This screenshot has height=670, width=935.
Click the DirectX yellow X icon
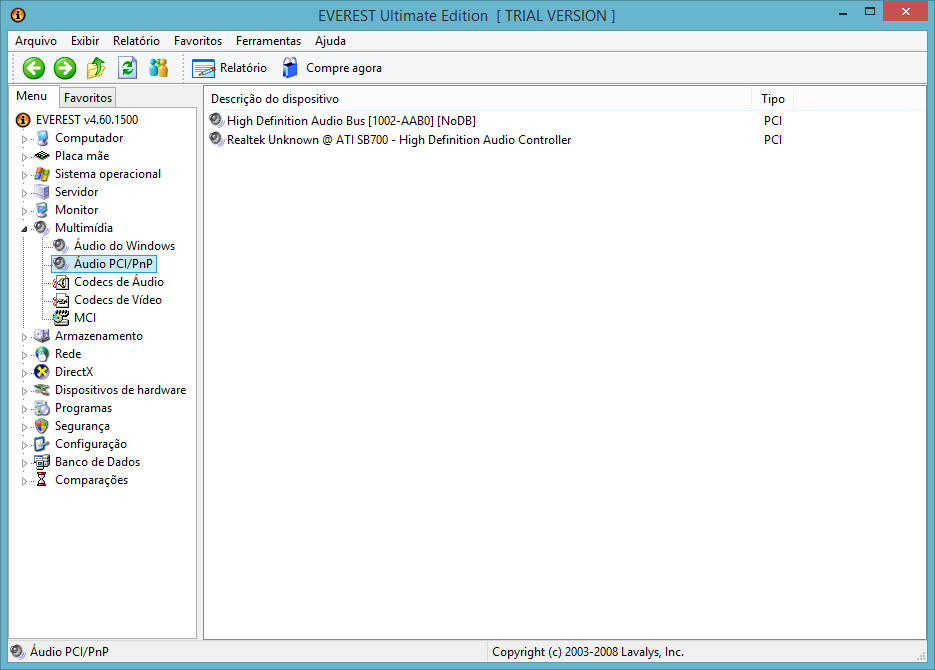[42, 372]
